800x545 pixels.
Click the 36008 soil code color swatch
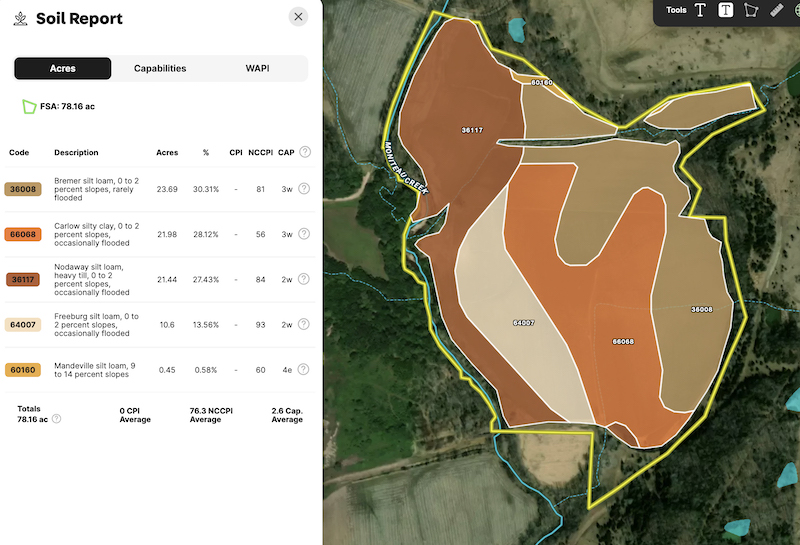click(x=23, y=189)
